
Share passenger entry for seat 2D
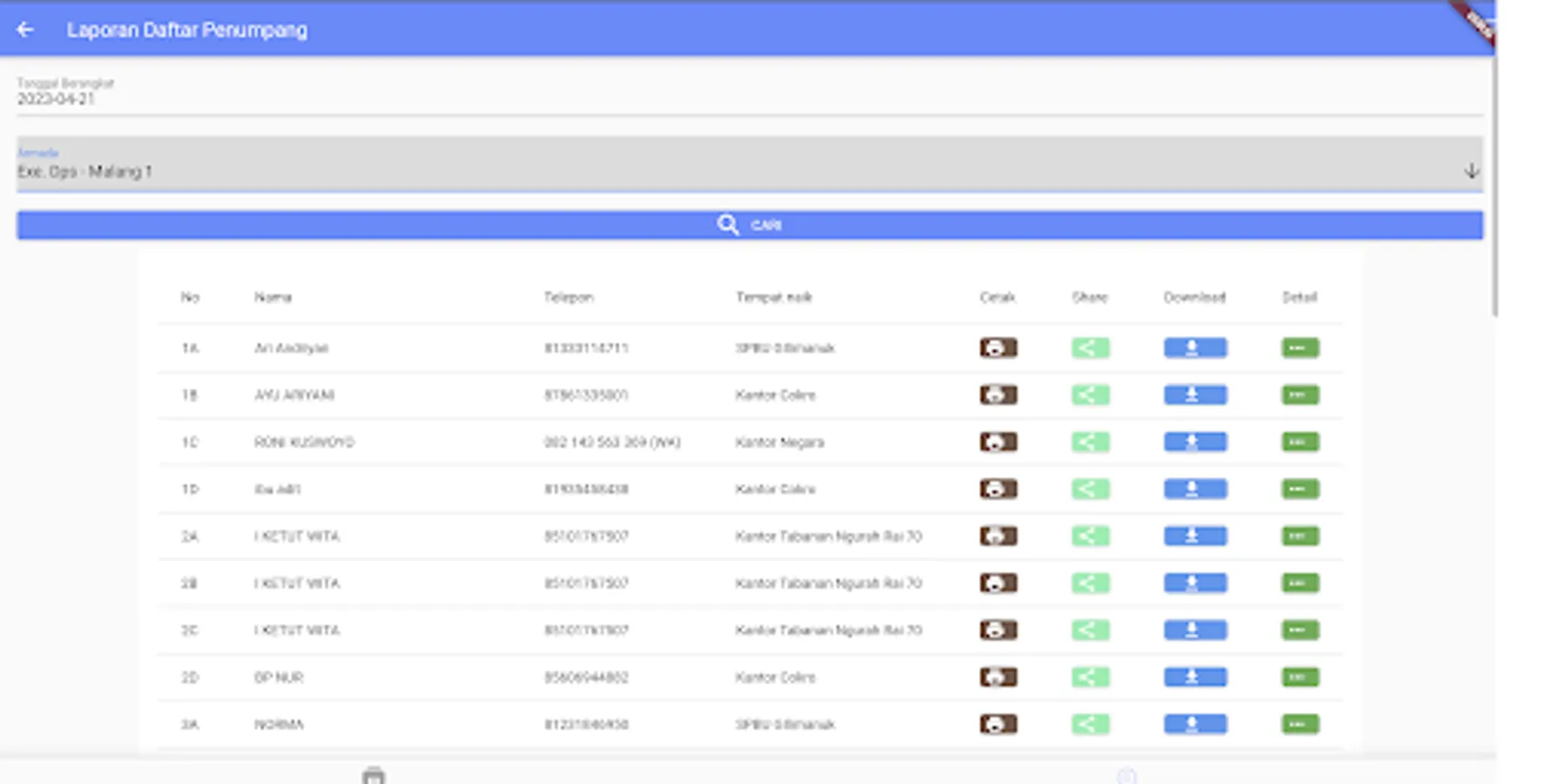[x=1091, y=678]
